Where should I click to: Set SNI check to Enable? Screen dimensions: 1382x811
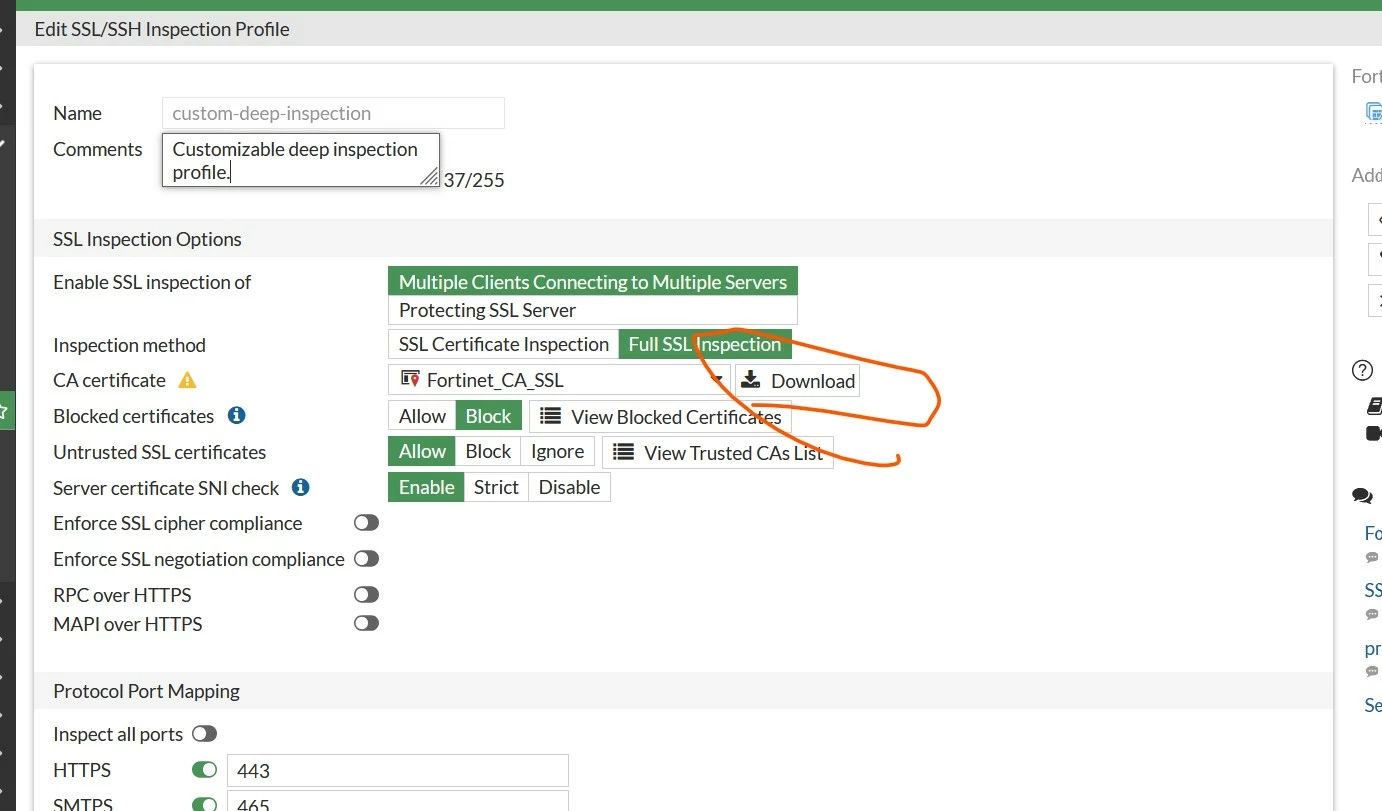click(426, 487)
